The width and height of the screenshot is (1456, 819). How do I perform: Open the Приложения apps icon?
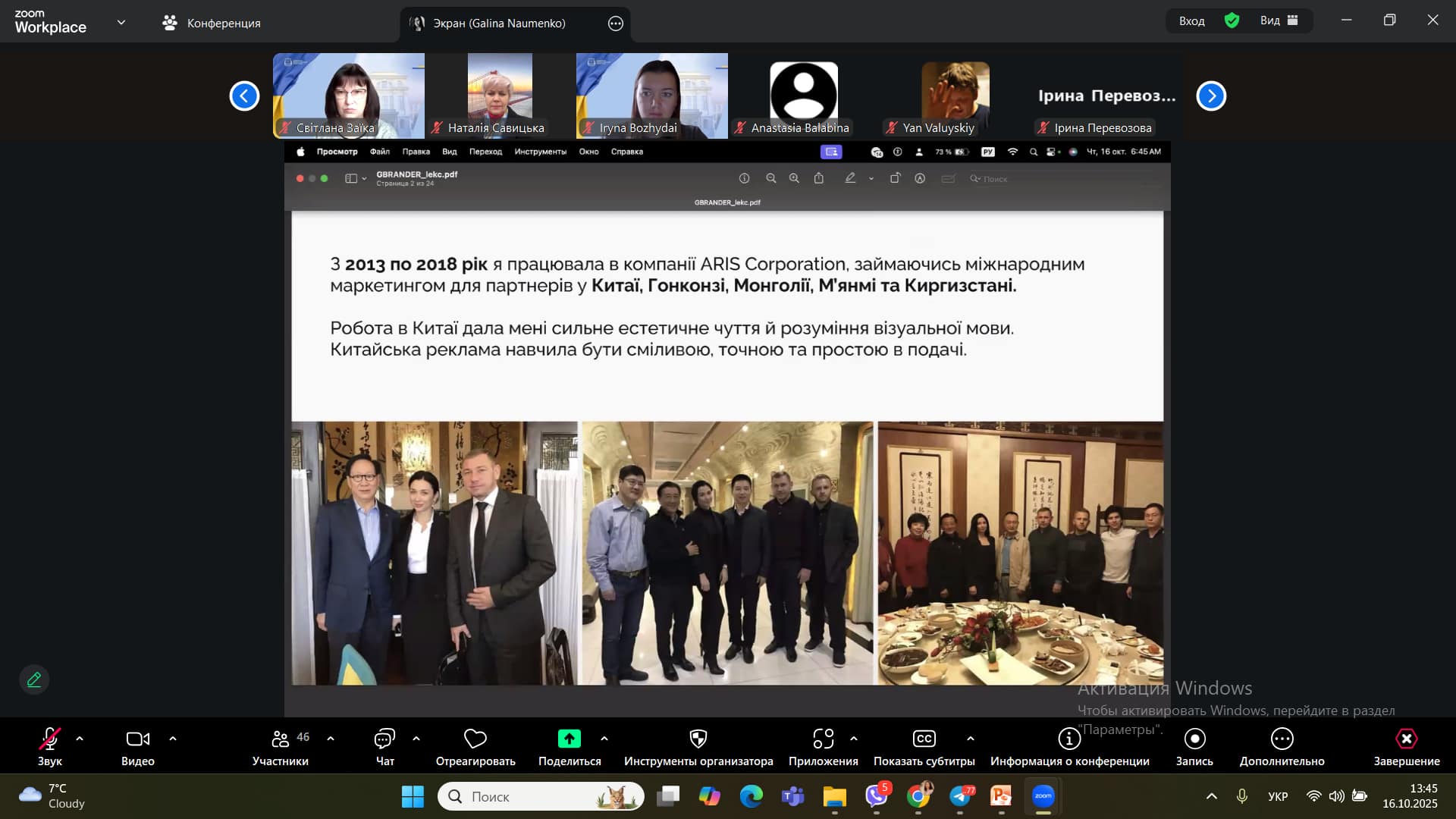[x=823, y=739]
